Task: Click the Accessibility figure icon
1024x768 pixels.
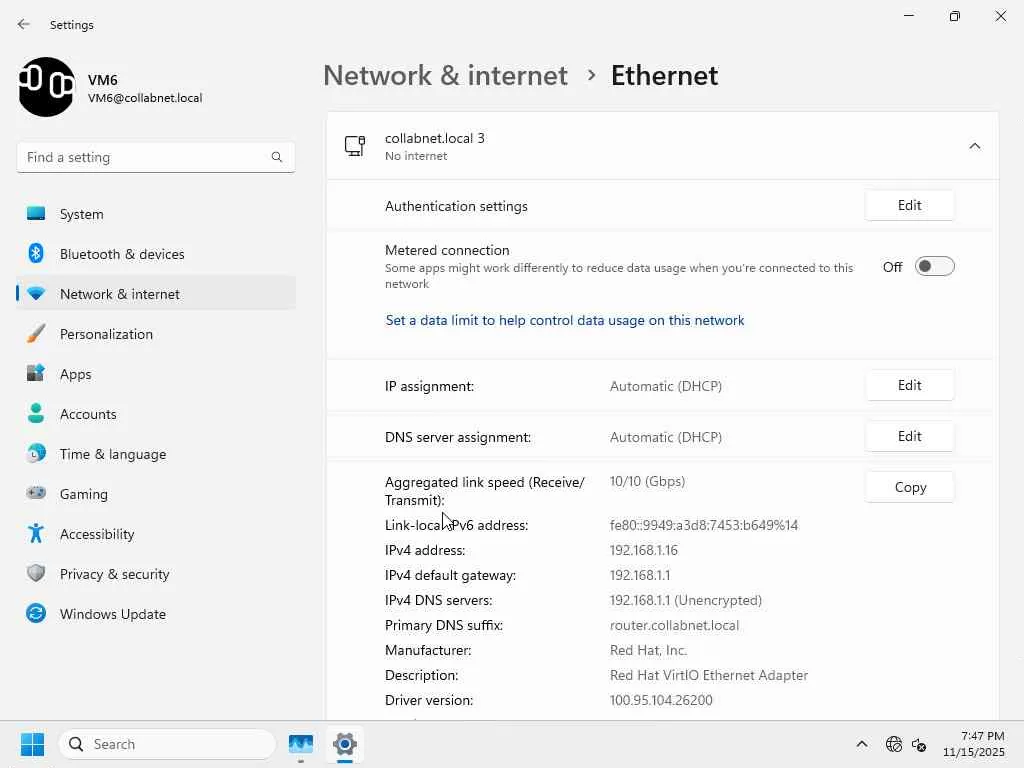Action: (x=36, y=534)
